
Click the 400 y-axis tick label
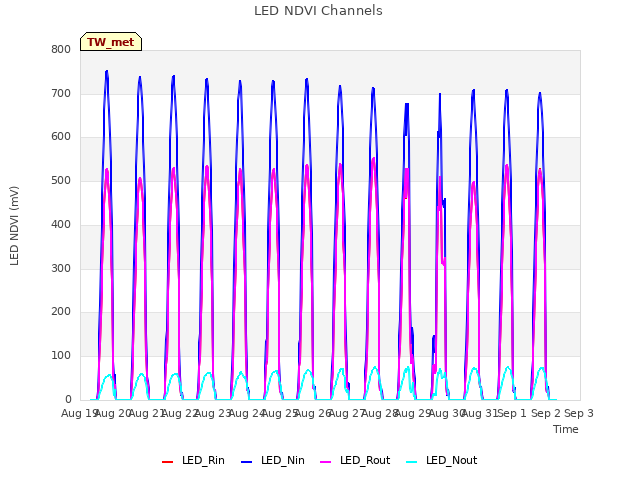coord(61,224)
